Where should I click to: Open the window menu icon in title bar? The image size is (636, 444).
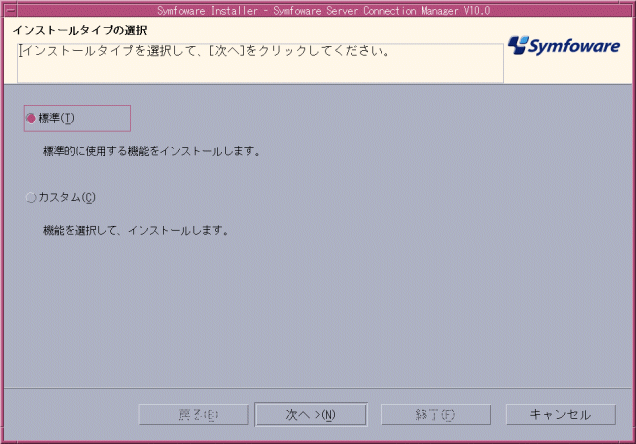[9, 11]
